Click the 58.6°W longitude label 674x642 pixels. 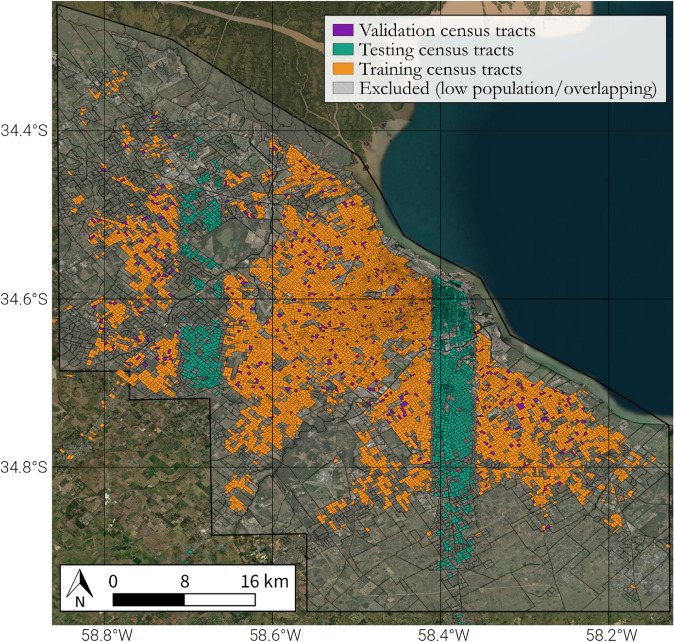click(x=275, y=634)
